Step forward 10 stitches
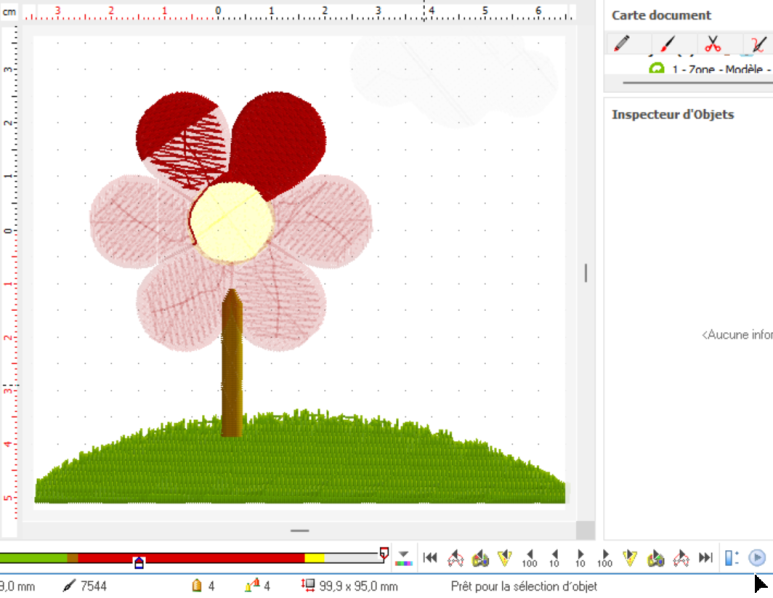Screen dimensions: 773x598 (x=580, y=559)
